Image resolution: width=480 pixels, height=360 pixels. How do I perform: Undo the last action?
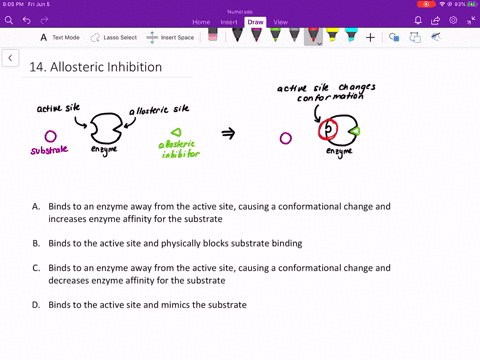[27, 21]
